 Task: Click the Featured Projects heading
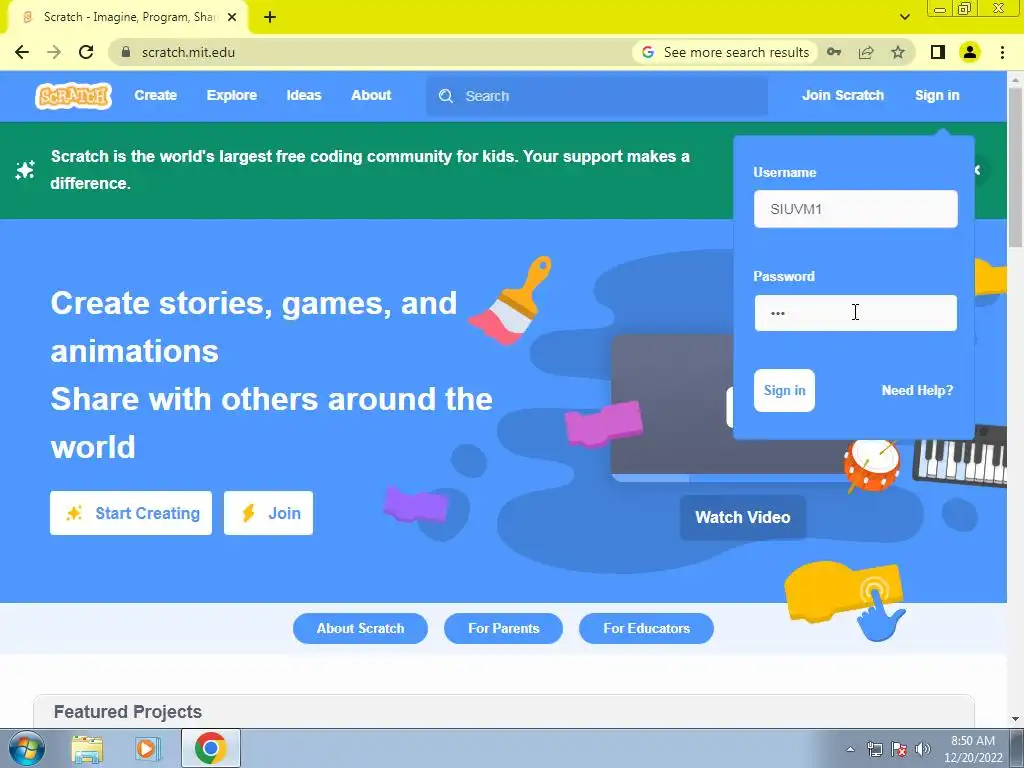[128, 712]
